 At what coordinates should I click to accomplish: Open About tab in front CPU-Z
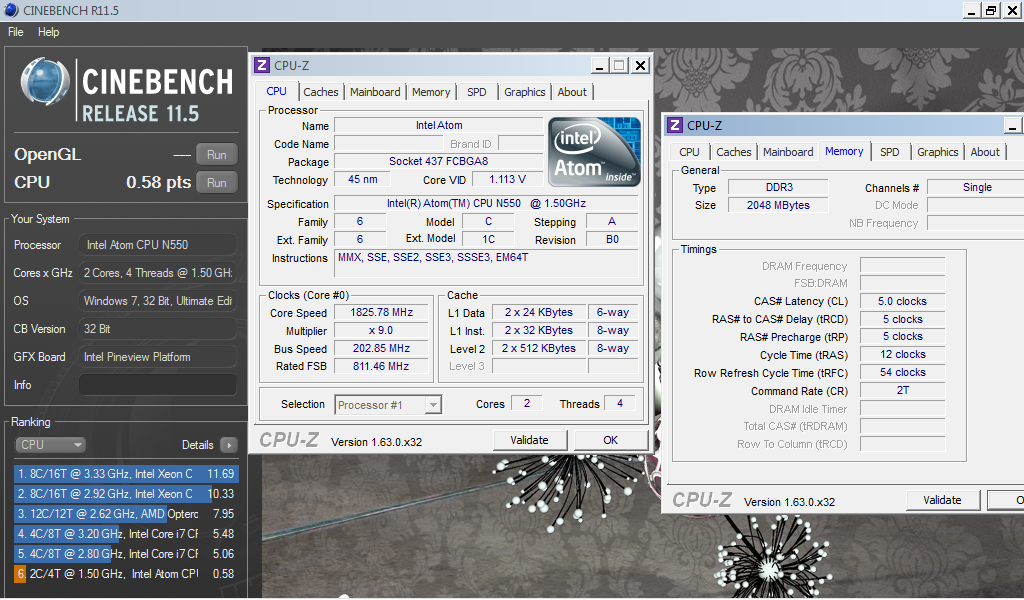point(572,92)
